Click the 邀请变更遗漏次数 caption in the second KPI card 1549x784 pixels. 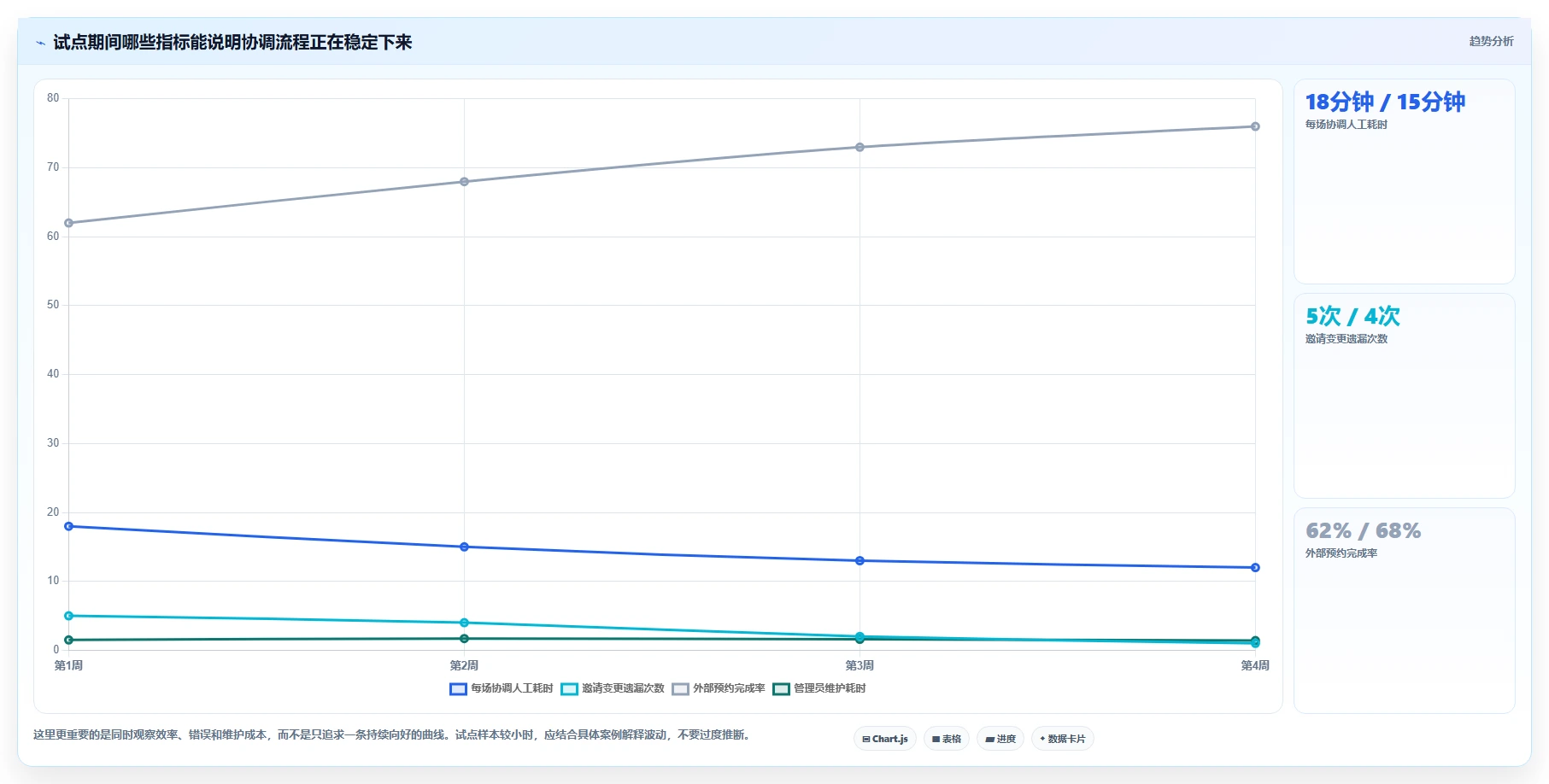[1346, 339]
